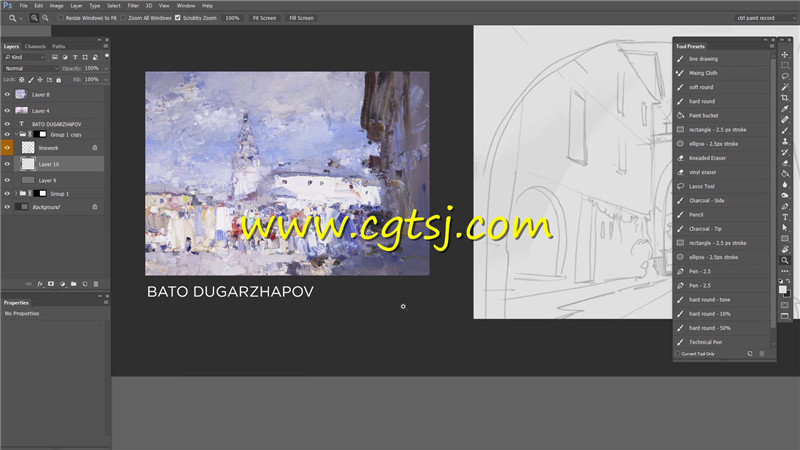Hide Layer 4 with its eye icon
The width and height of the screenshot is (800, 450).
pyautogui.click(x=7, y=110)
